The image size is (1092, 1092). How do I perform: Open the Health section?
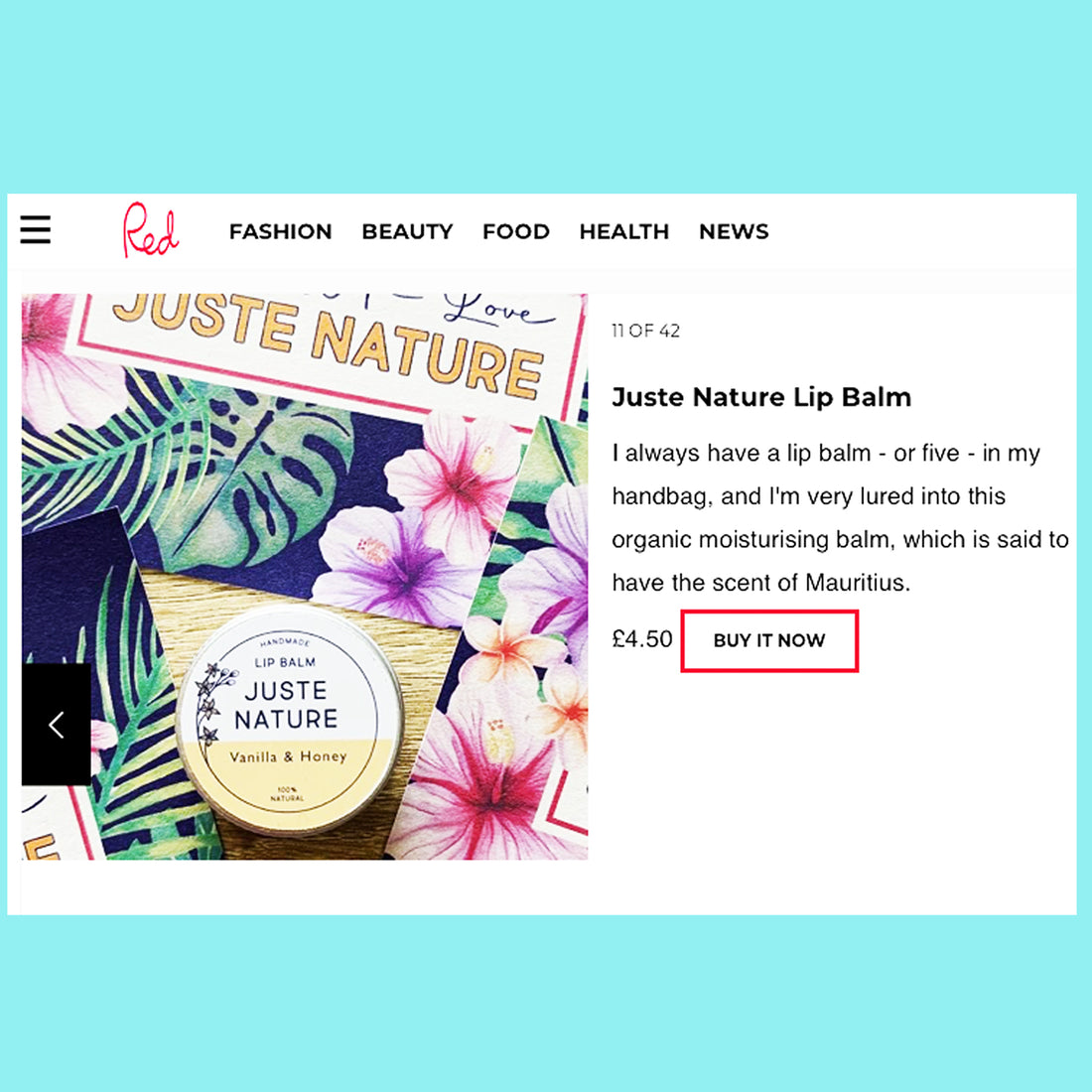point(624,231)
